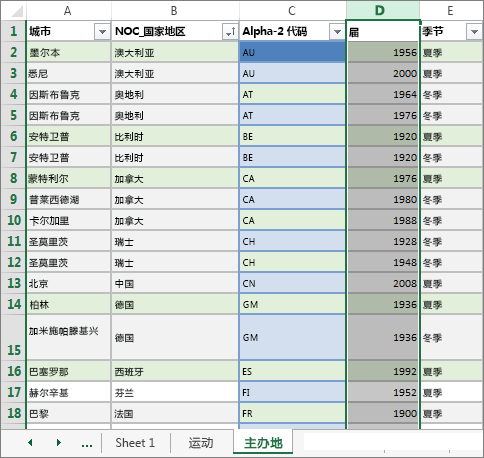
Task: Select row 1 header
Action: click(x=13, y=31)
